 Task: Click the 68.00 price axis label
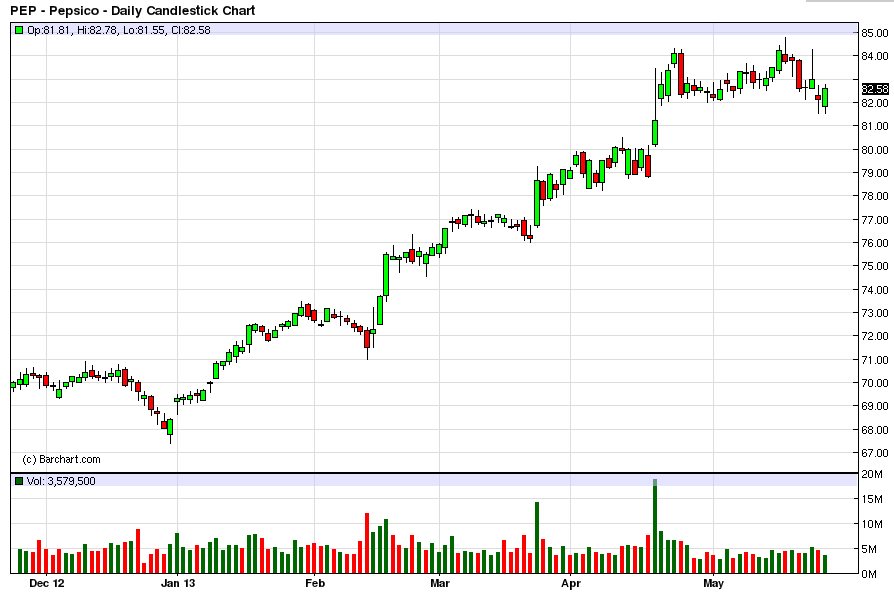875,430
